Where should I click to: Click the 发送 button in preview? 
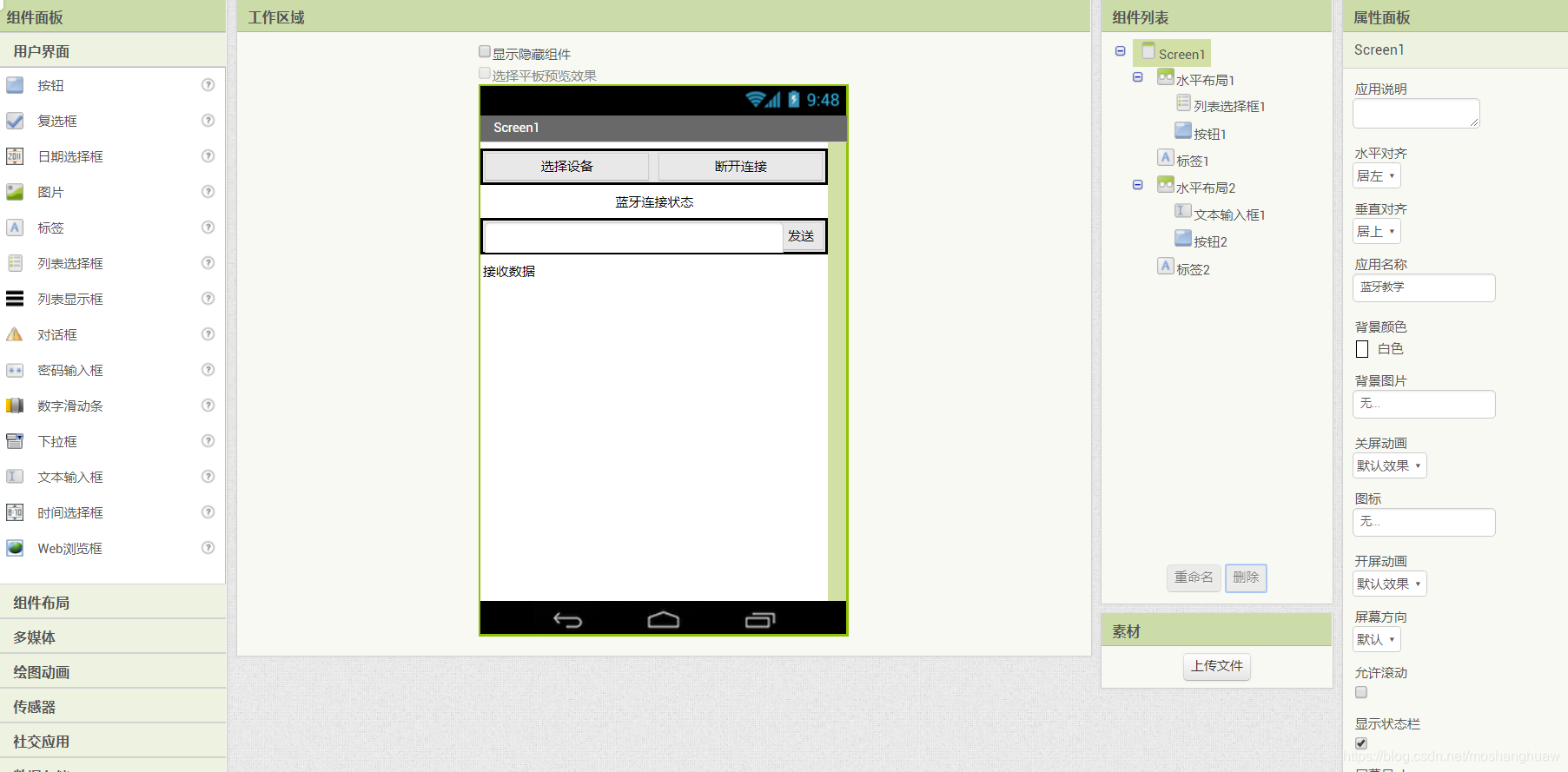point(801,236)
